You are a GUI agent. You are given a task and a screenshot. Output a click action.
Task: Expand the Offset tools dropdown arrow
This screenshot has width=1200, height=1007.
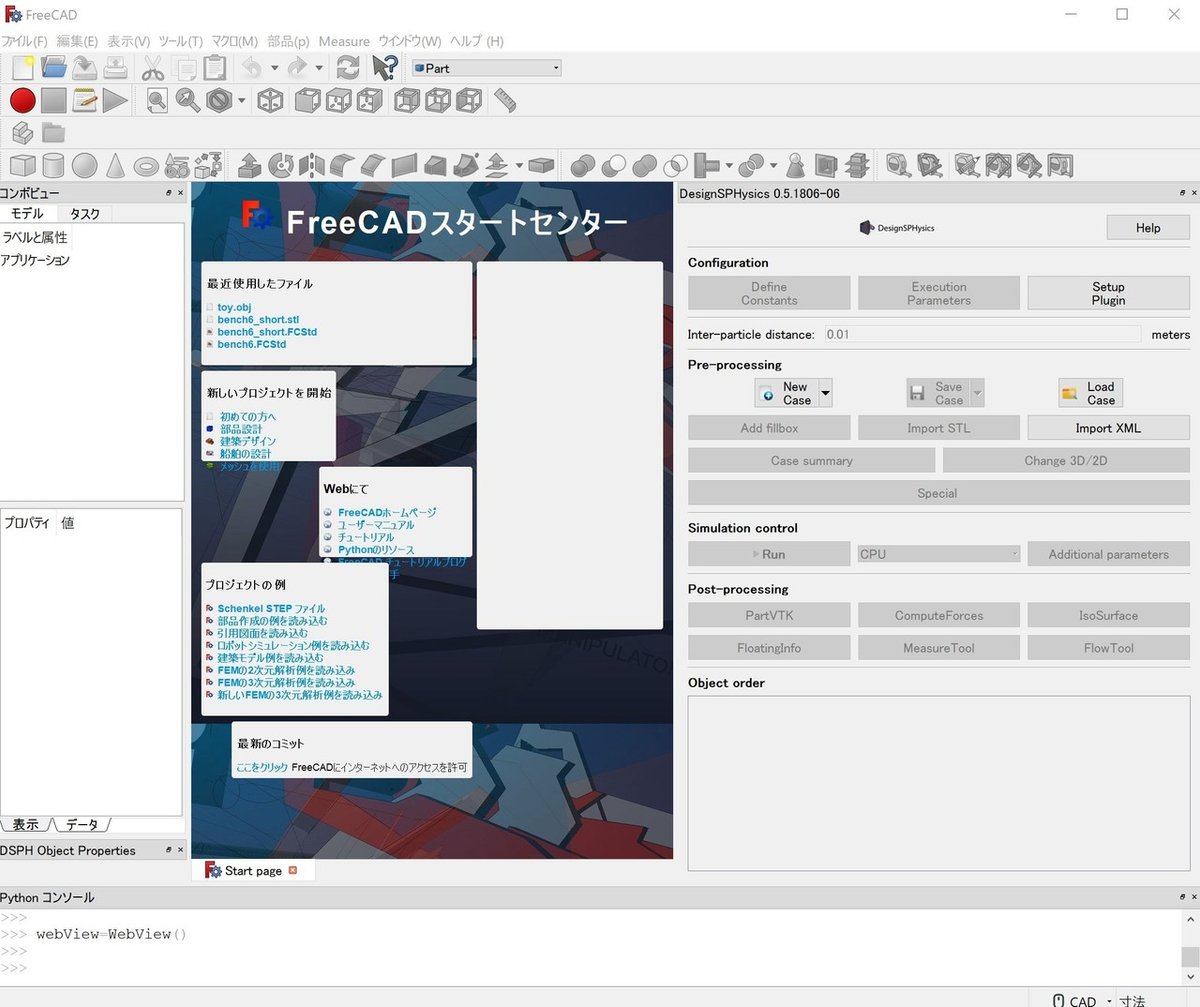519,164
